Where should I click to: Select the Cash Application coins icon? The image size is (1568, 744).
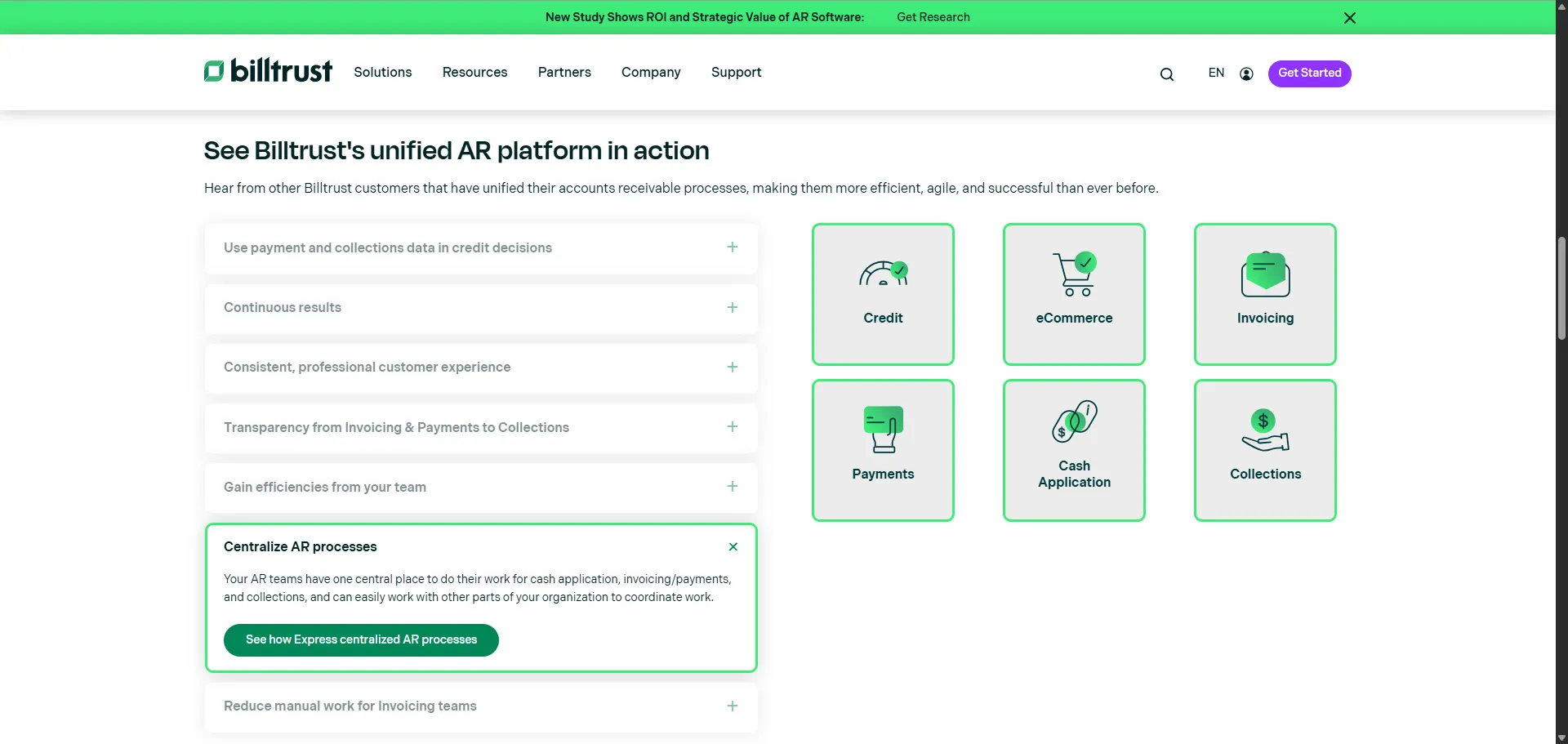point(1075,421)
